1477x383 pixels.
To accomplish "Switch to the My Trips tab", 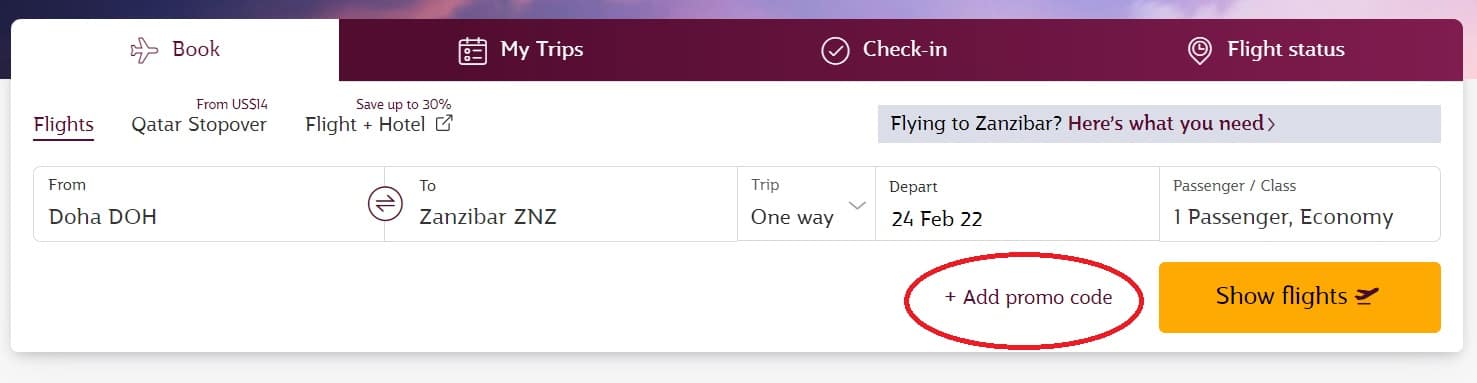I will click(x=520, y=50).
